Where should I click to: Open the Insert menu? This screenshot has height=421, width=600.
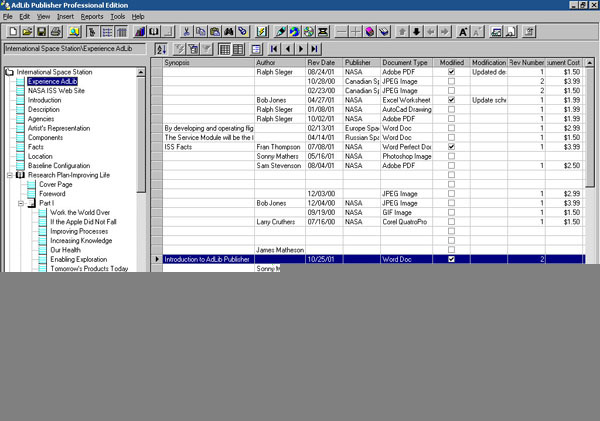click(x=65, y=16)
